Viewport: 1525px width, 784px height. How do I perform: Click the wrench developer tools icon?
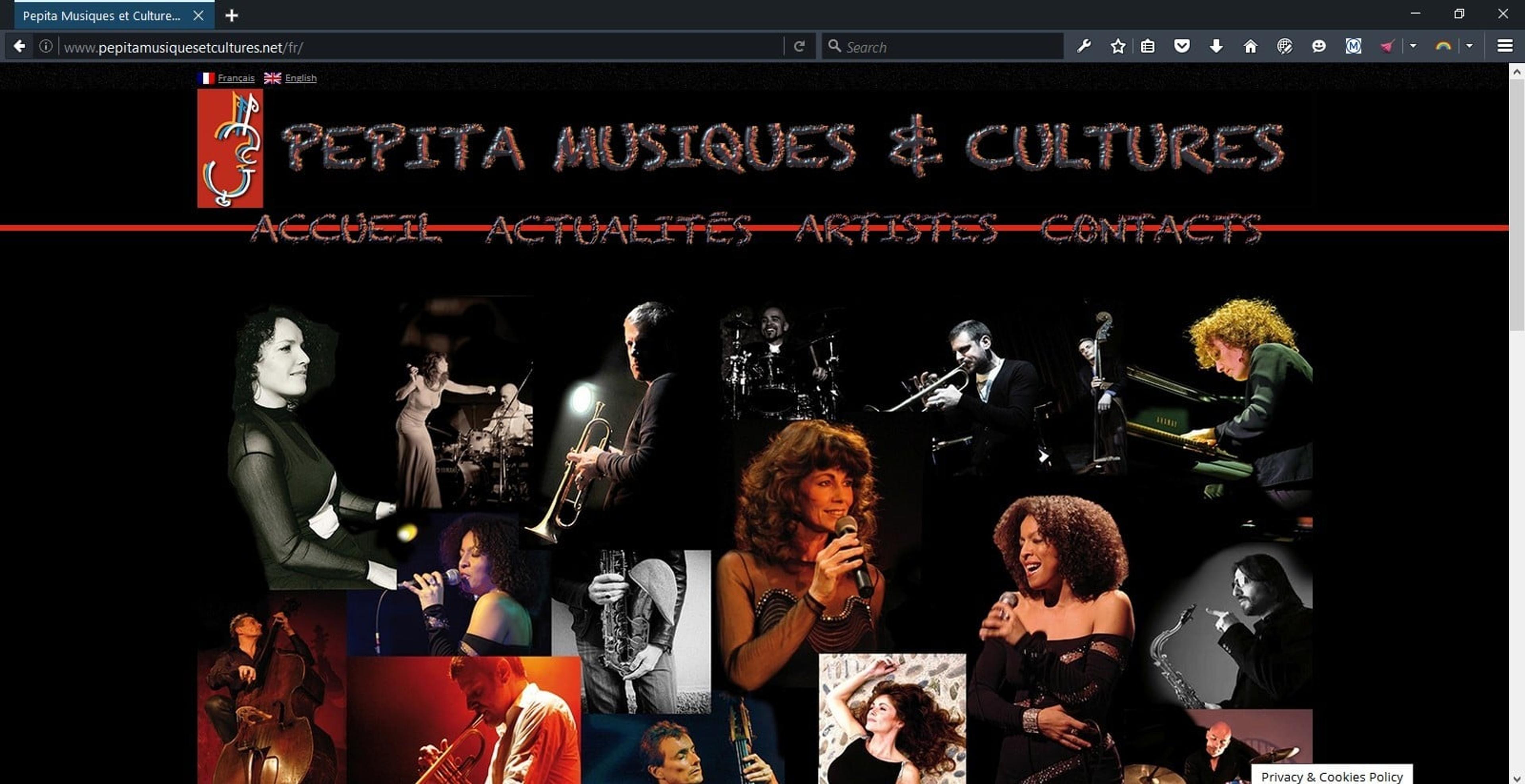click(1084, 46)
